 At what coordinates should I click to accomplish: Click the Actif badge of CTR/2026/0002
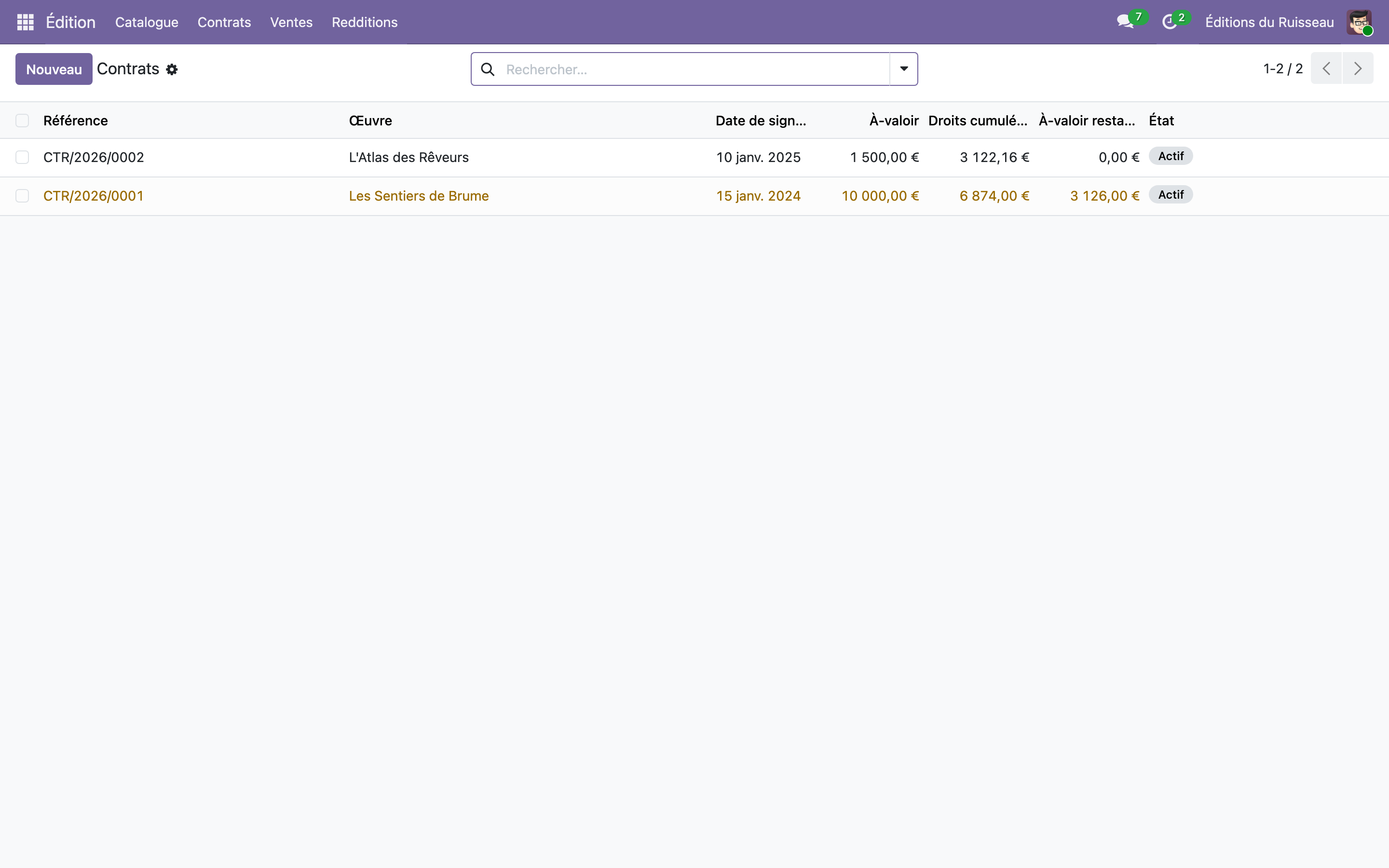[x=1171, y=156]
